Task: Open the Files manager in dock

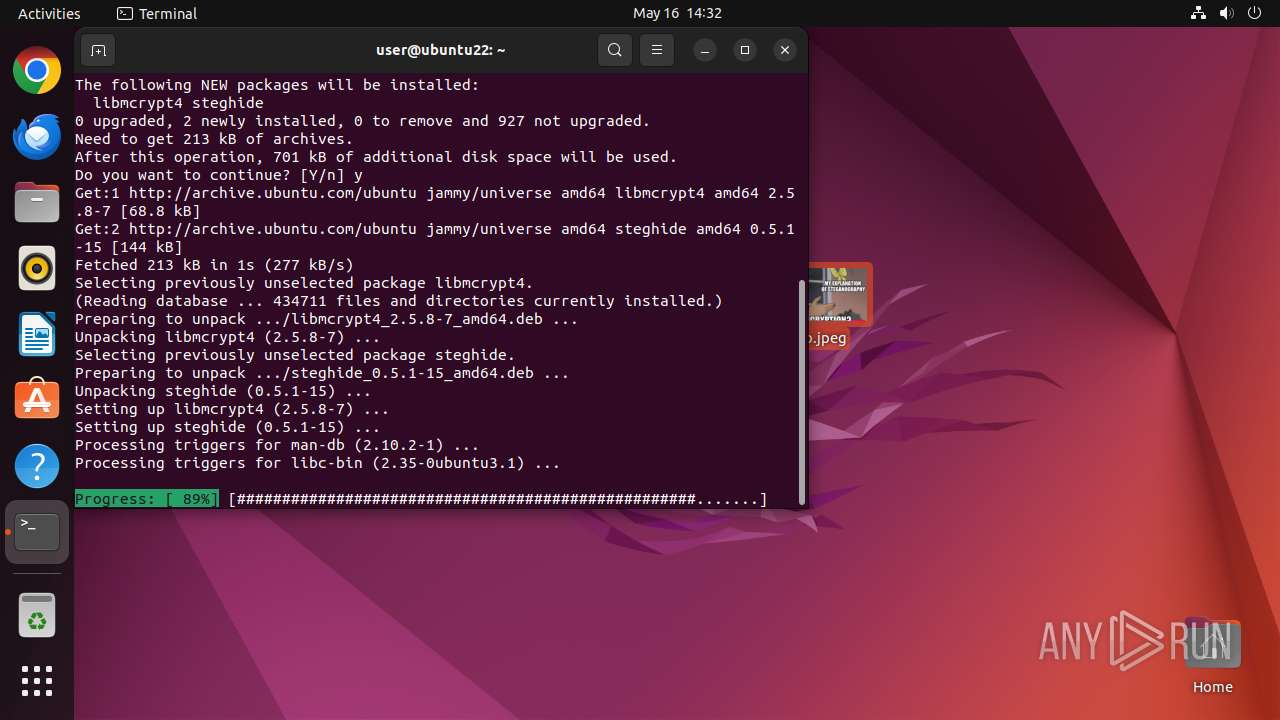Action: (37, 203)
